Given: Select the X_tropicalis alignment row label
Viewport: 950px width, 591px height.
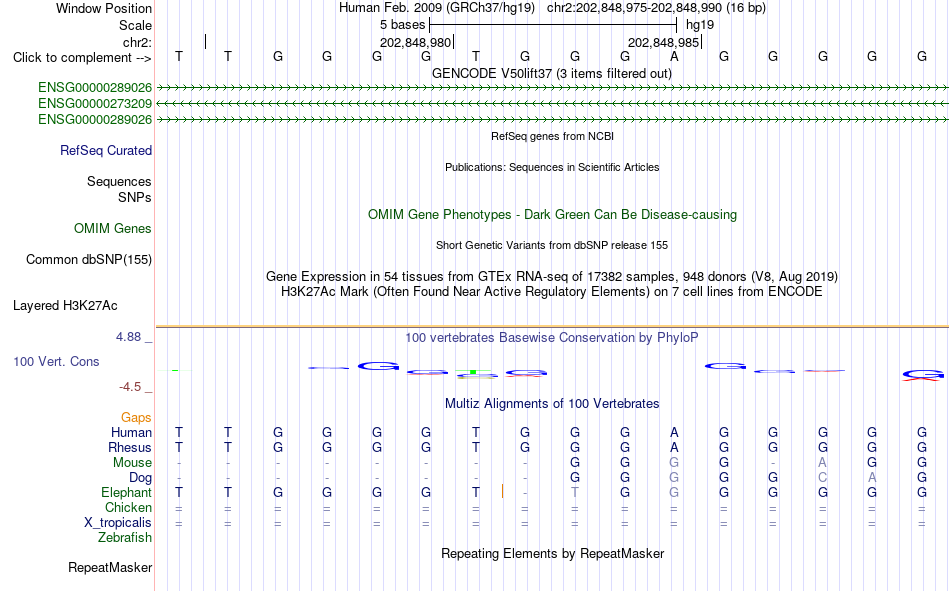Looking at the screenshot, I should (118, 523).
